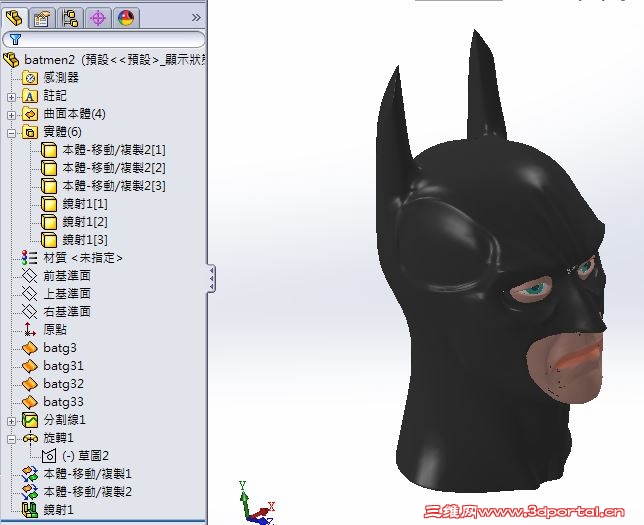Select the batg33 surface feature icon
Screen dimensions: 644x525
pos(30,402)
